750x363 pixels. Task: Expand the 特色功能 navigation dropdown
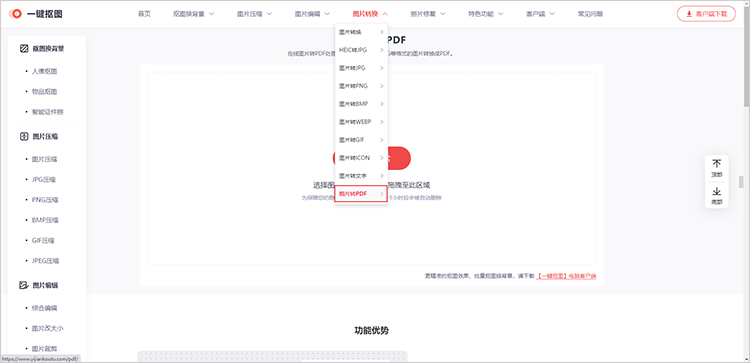coord(486,14)
